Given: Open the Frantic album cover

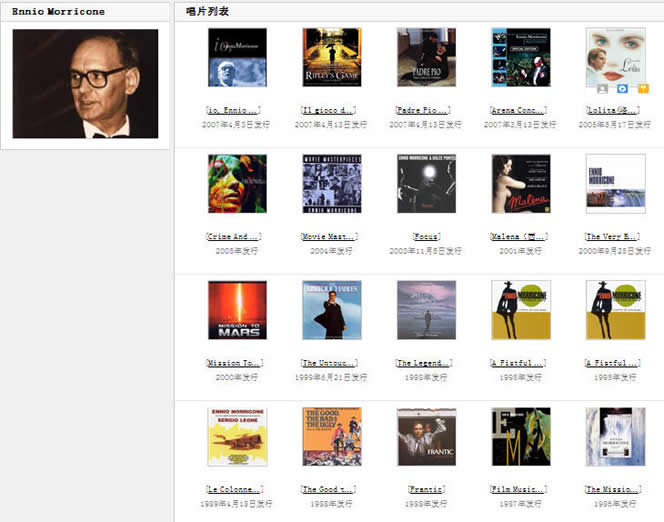Looking at the screenshot, I should pos(426,436).
